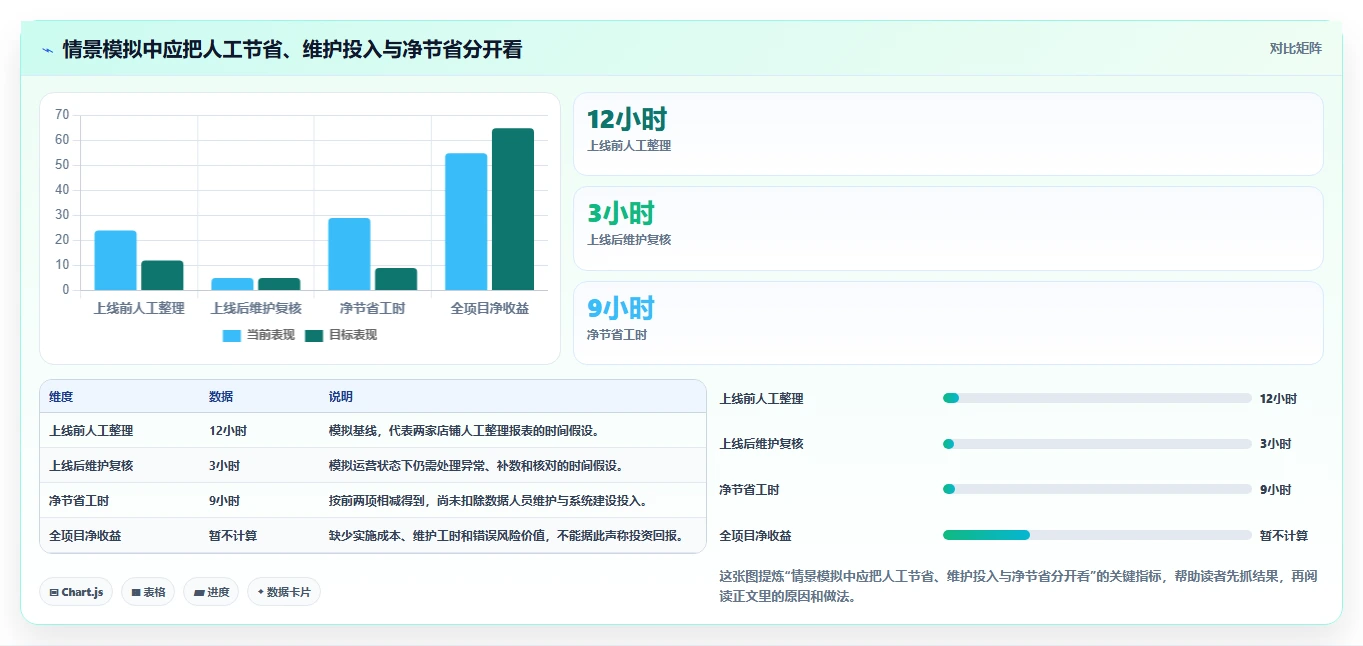Click the 全项目净收益 progress bar
This screenshot has height=646, width=1363.
pos(1097,535)
